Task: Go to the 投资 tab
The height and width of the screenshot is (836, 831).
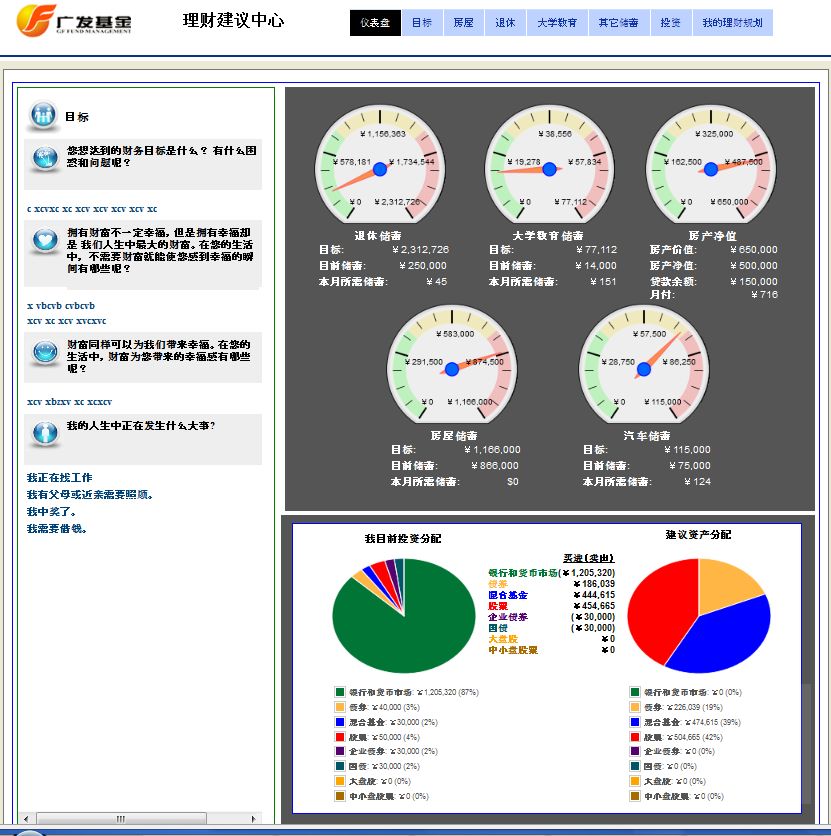Action: click(671, 22)
